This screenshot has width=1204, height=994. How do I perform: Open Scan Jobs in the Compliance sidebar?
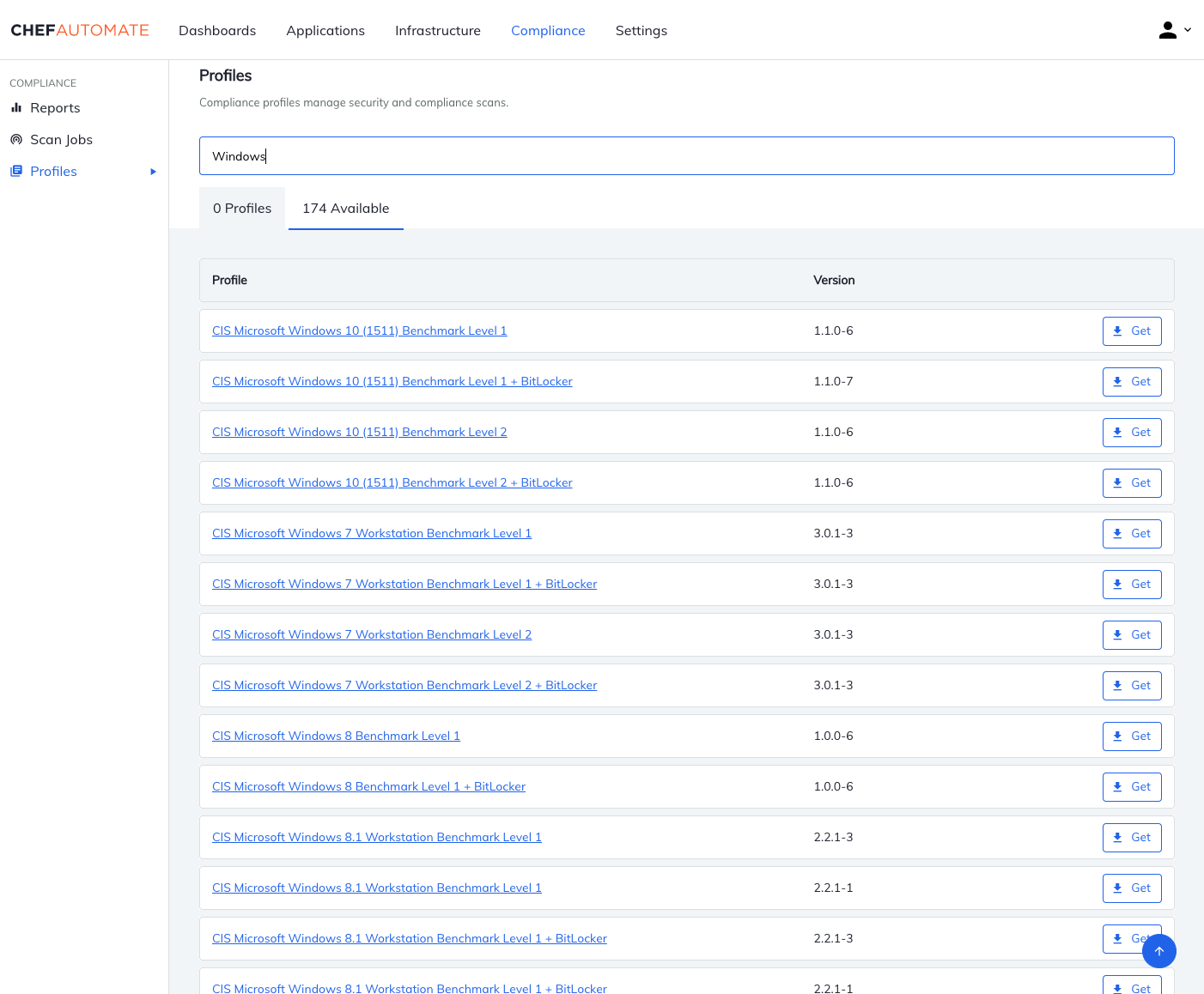pyautogui.click(x=61, y=140)
